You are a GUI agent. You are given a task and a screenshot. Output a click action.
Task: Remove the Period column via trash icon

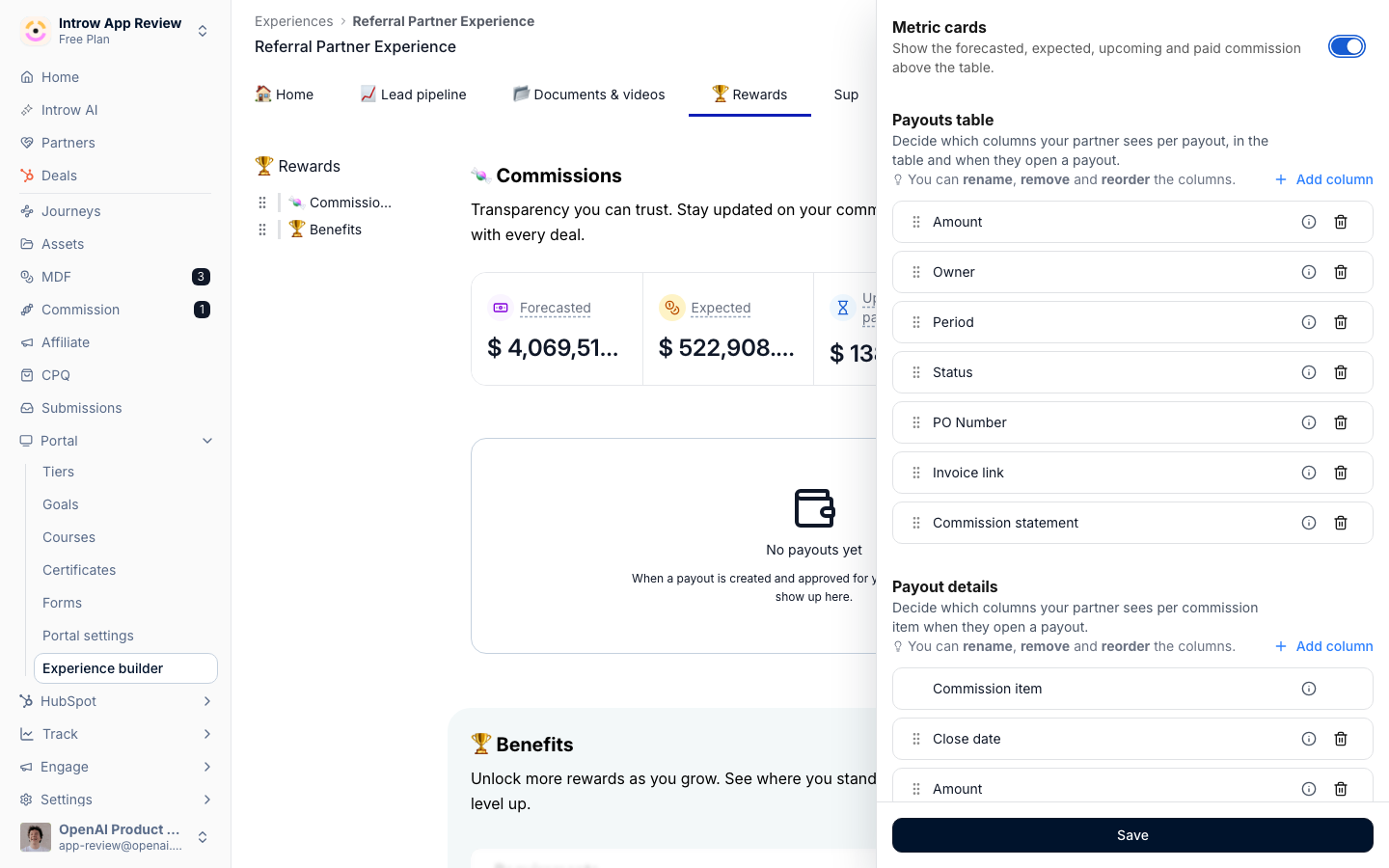[1341, 322]
